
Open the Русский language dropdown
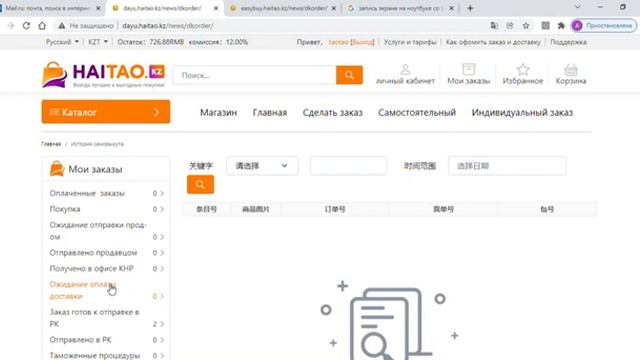coord(62,42)
